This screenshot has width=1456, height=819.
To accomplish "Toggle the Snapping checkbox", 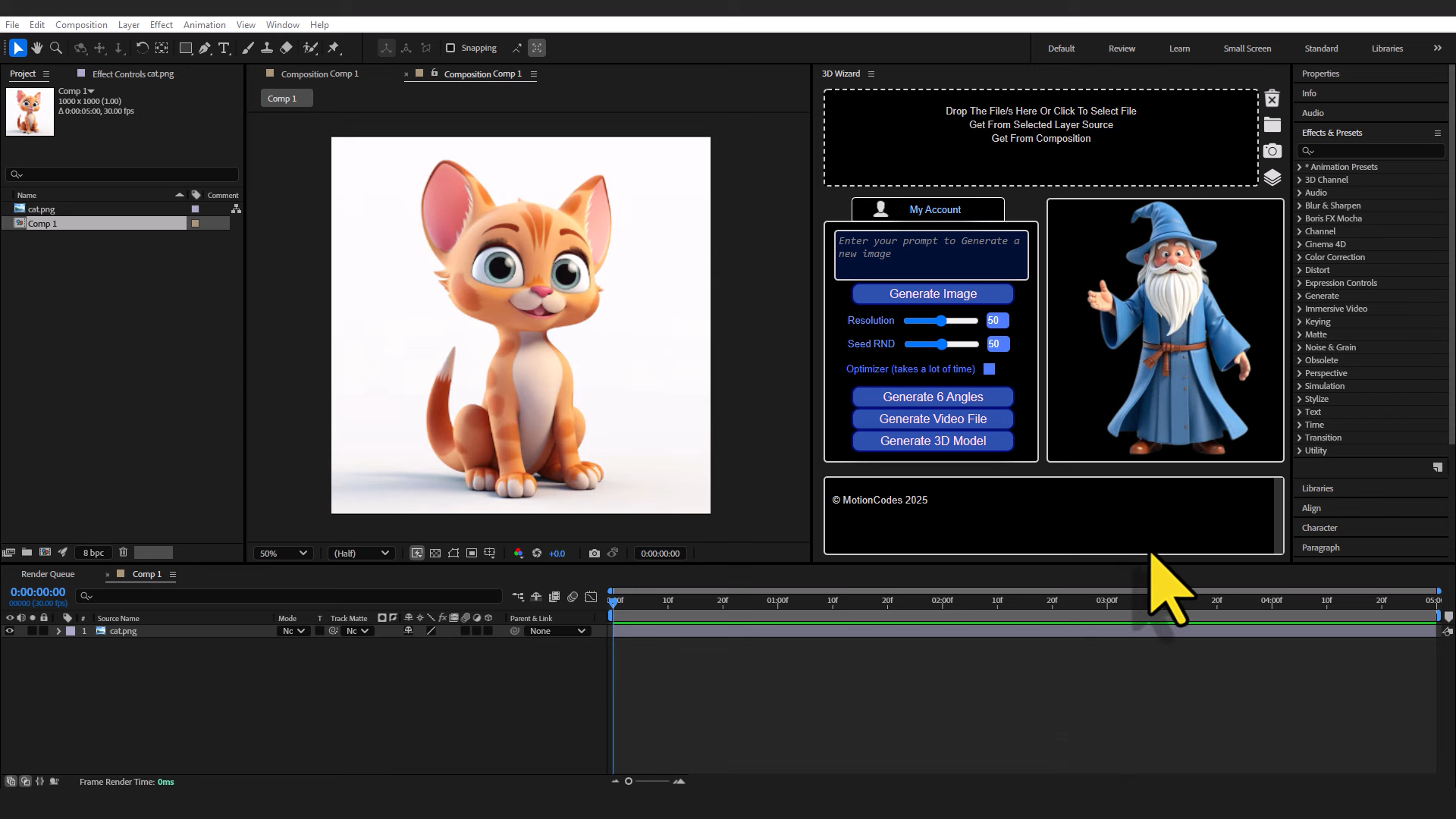I will [x=450, y=48].
